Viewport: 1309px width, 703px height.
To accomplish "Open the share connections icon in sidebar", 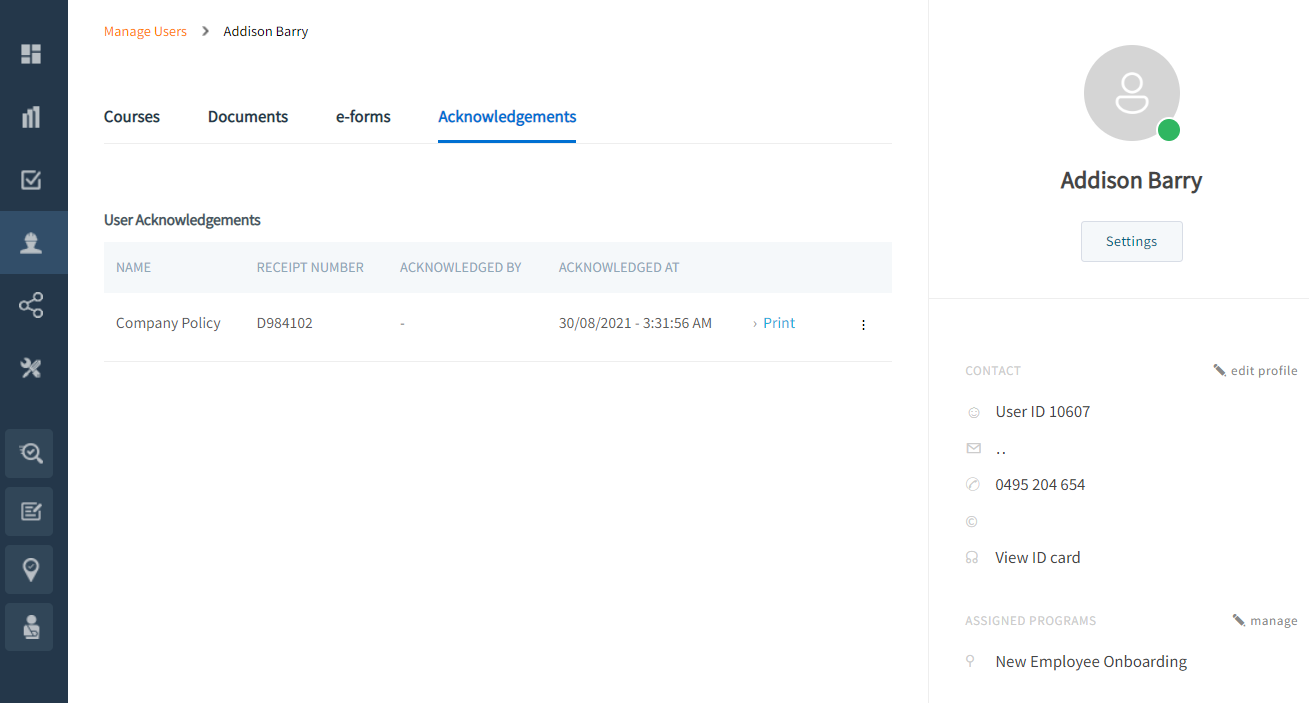I will (31, 305).
